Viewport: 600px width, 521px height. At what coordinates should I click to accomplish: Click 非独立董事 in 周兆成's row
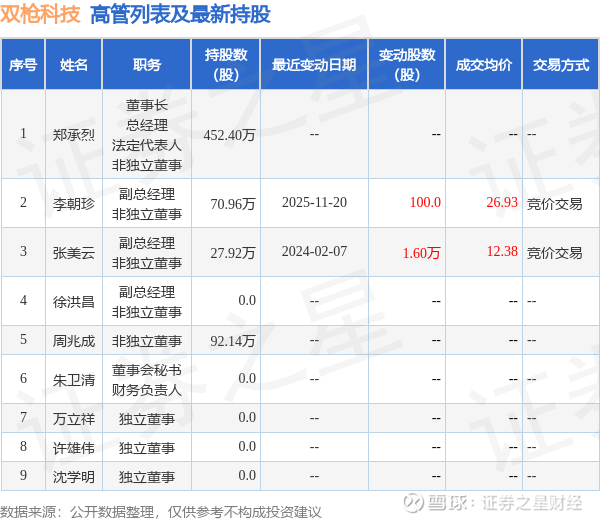[147, 340]
